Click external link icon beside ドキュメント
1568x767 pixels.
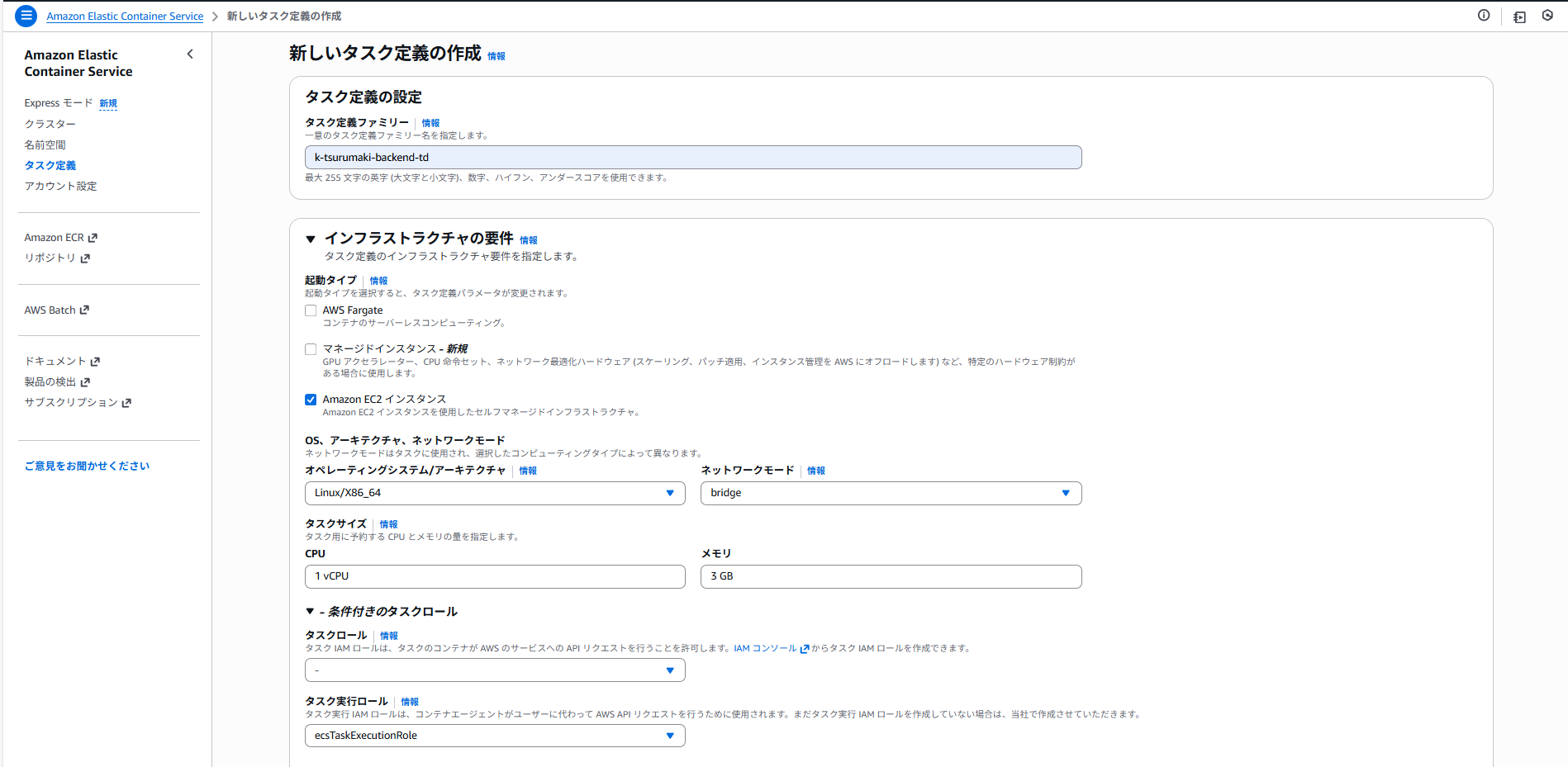pyautogui.click(x=95, y=362)
